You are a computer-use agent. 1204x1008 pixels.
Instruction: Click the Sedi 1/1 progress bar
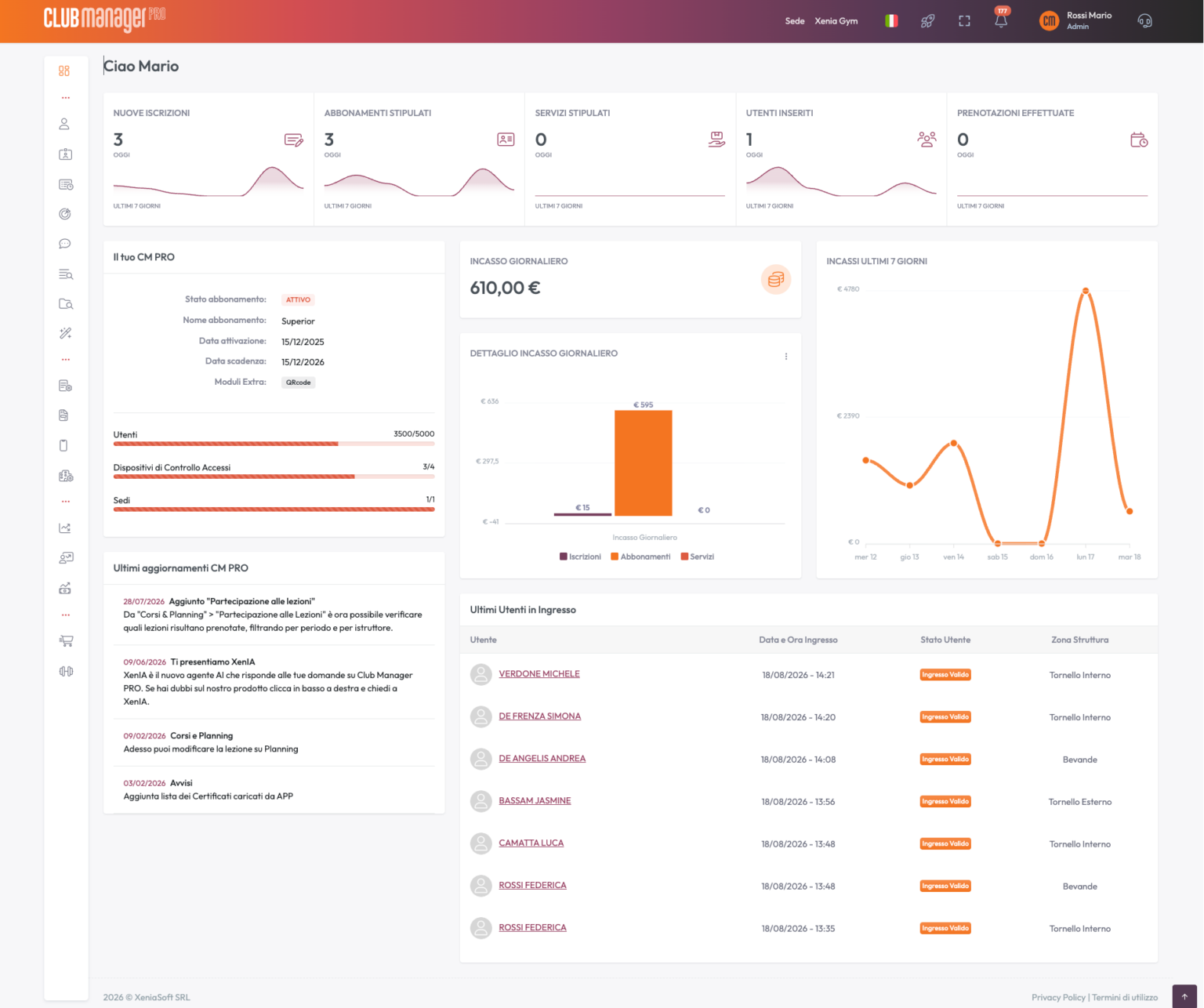pos(274,509)
